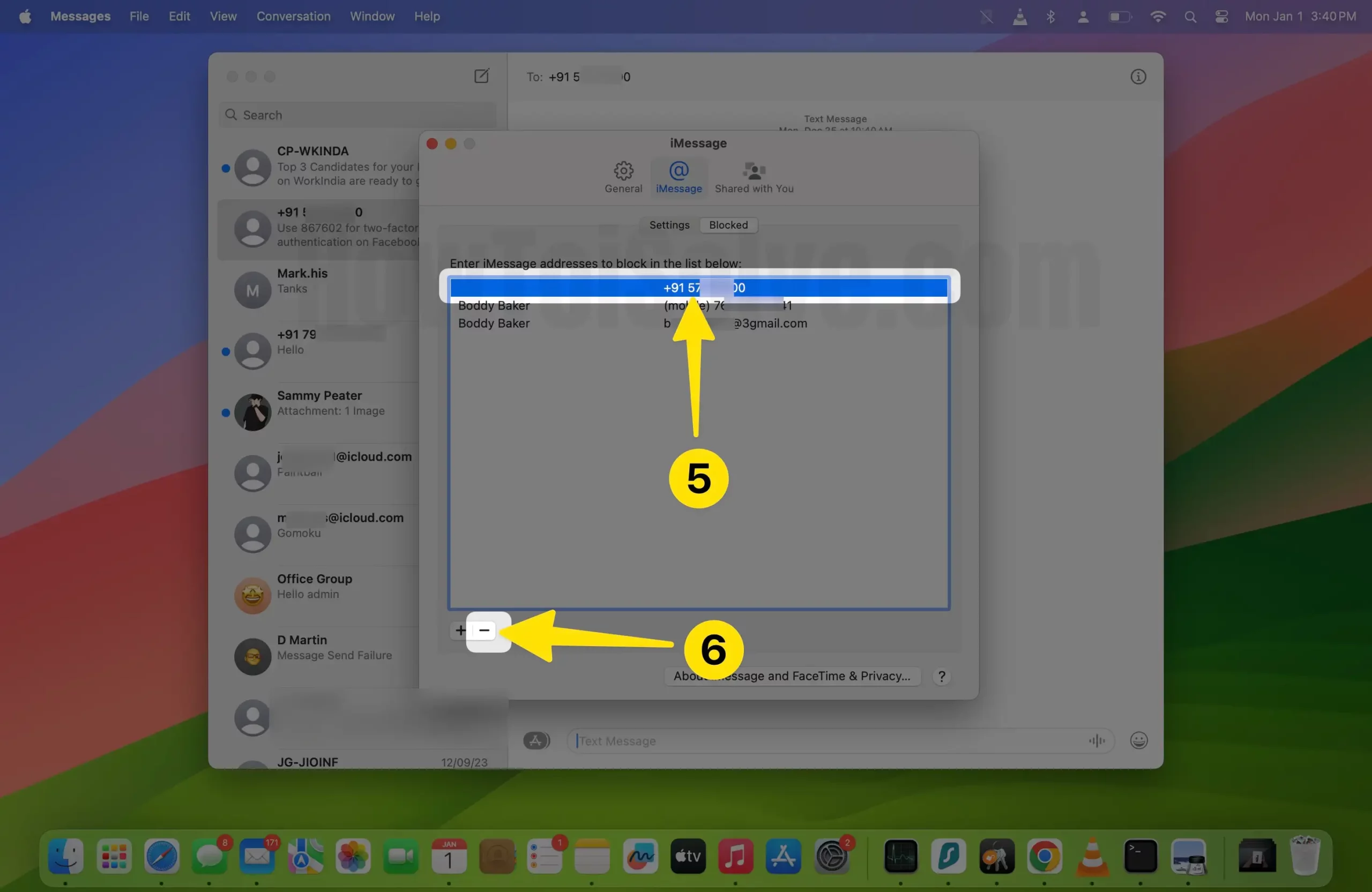This screenshot has height=892, width=1372.
Task: Click the emoji picker smiley icon
Action: coord(1138,740)
